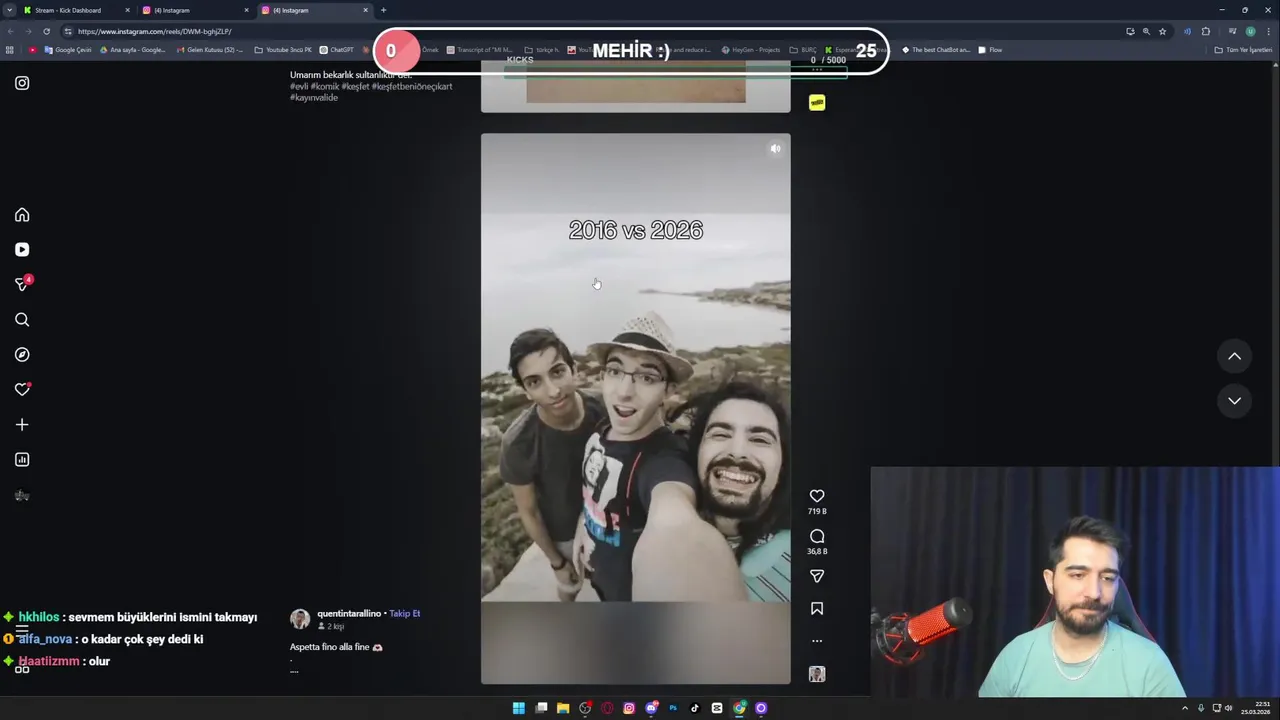This screenshot has height=720, width=1280.
Task: Open more options three dots on reel
Action: click(817, 641)
